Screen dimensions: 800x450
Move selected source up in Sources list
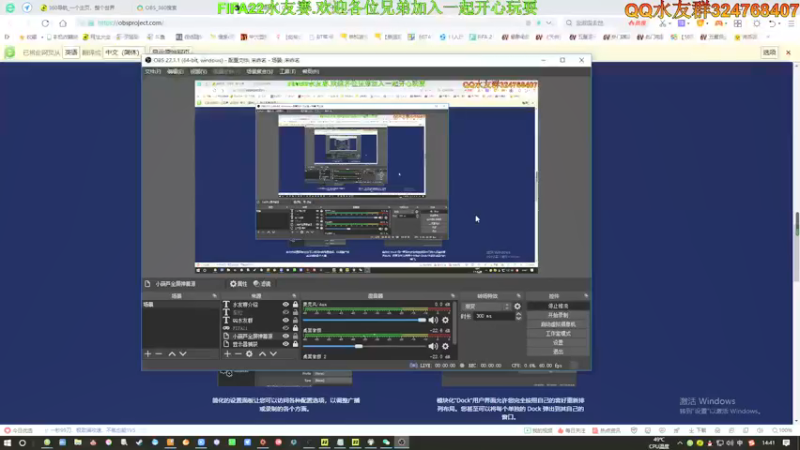[262, 354]
